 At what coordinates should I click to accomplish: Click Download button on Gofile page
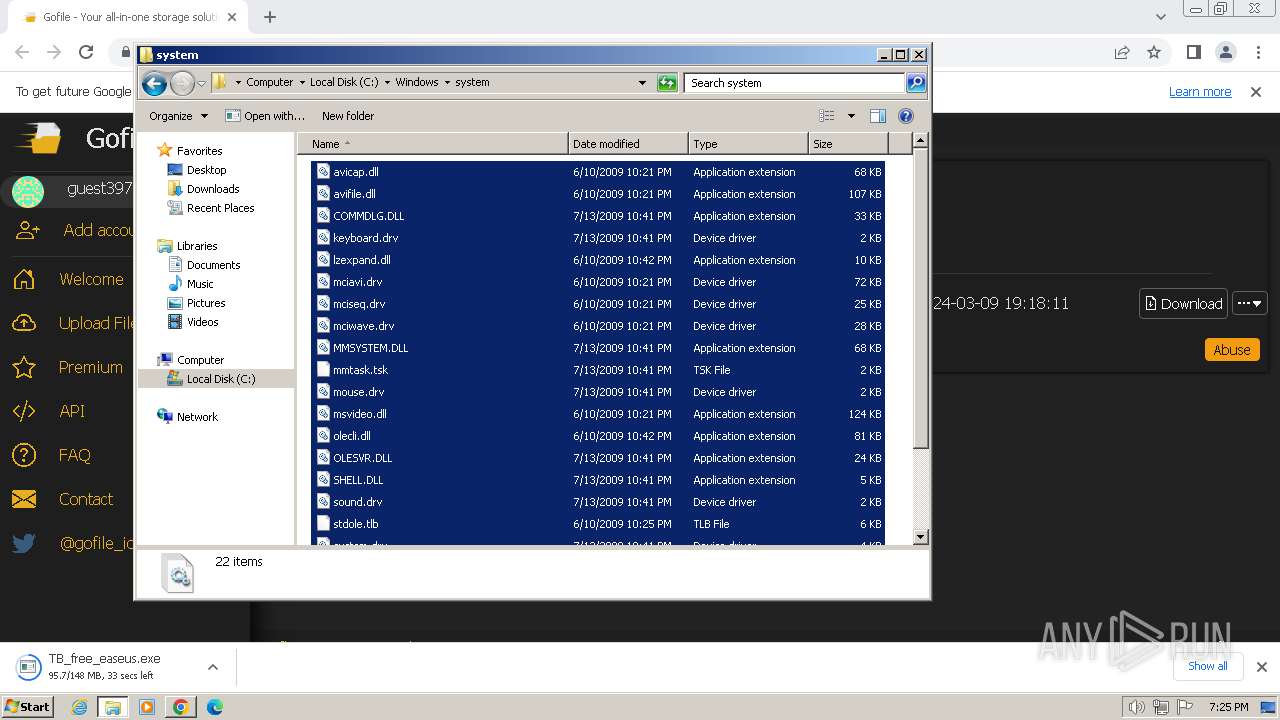pyautogui.click(x=1183, y=303)
